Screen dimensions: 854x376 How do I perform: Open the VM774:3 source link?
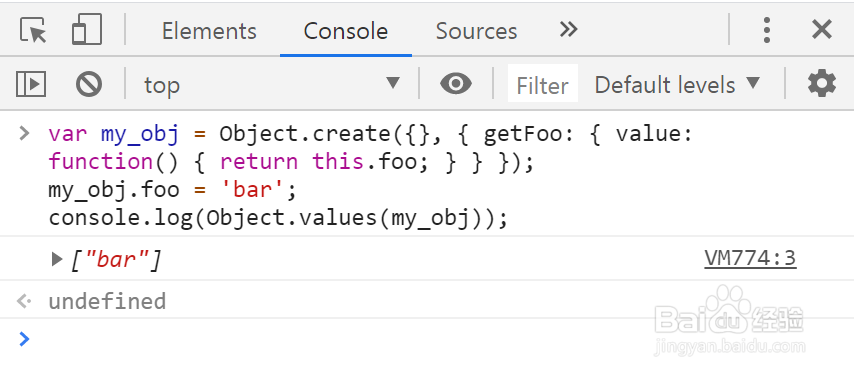[x=750, y=258]
